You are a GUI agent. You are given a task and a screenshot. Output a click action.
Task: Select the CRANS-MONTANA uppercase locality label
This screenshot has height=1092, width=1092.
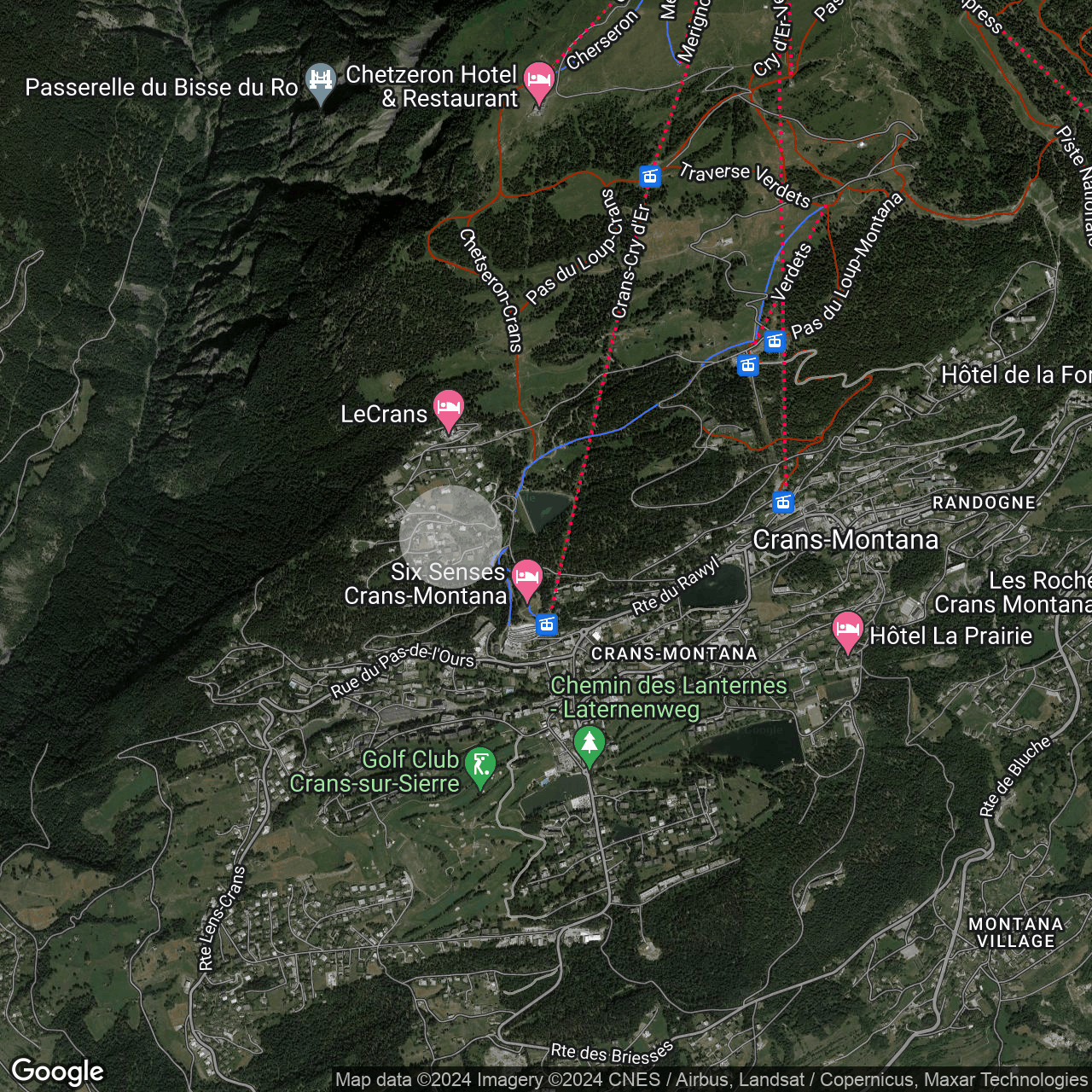[674, 653]
